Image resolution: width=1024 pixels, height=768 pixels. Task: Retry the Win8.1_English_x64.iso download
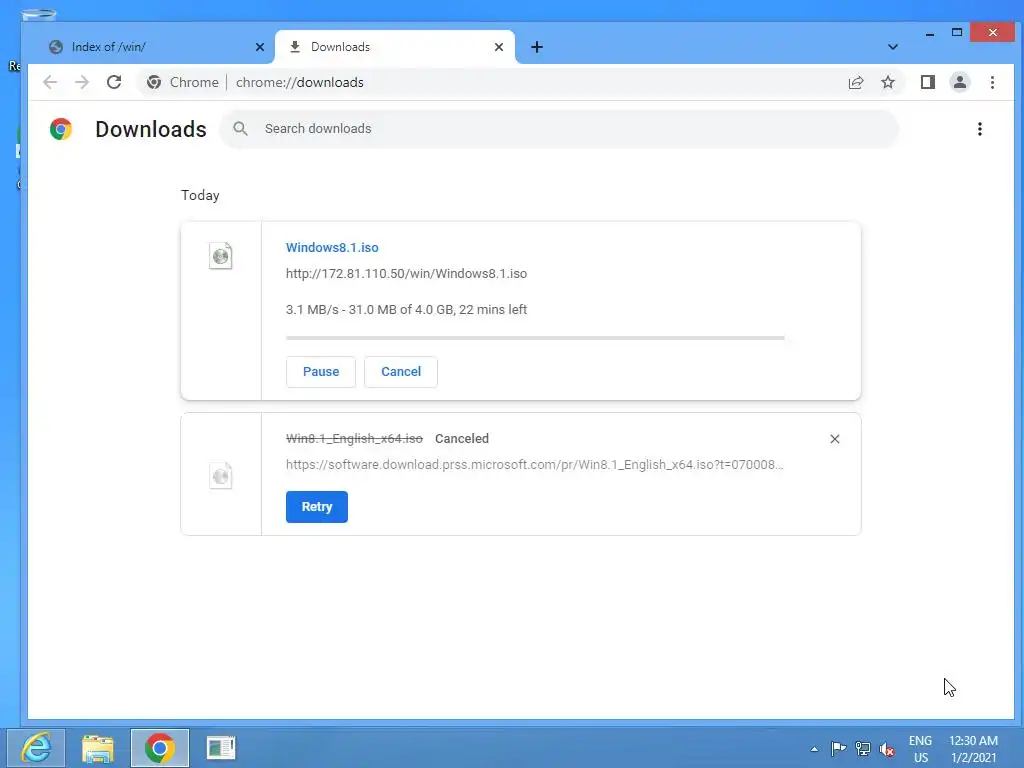pos(317,507)
